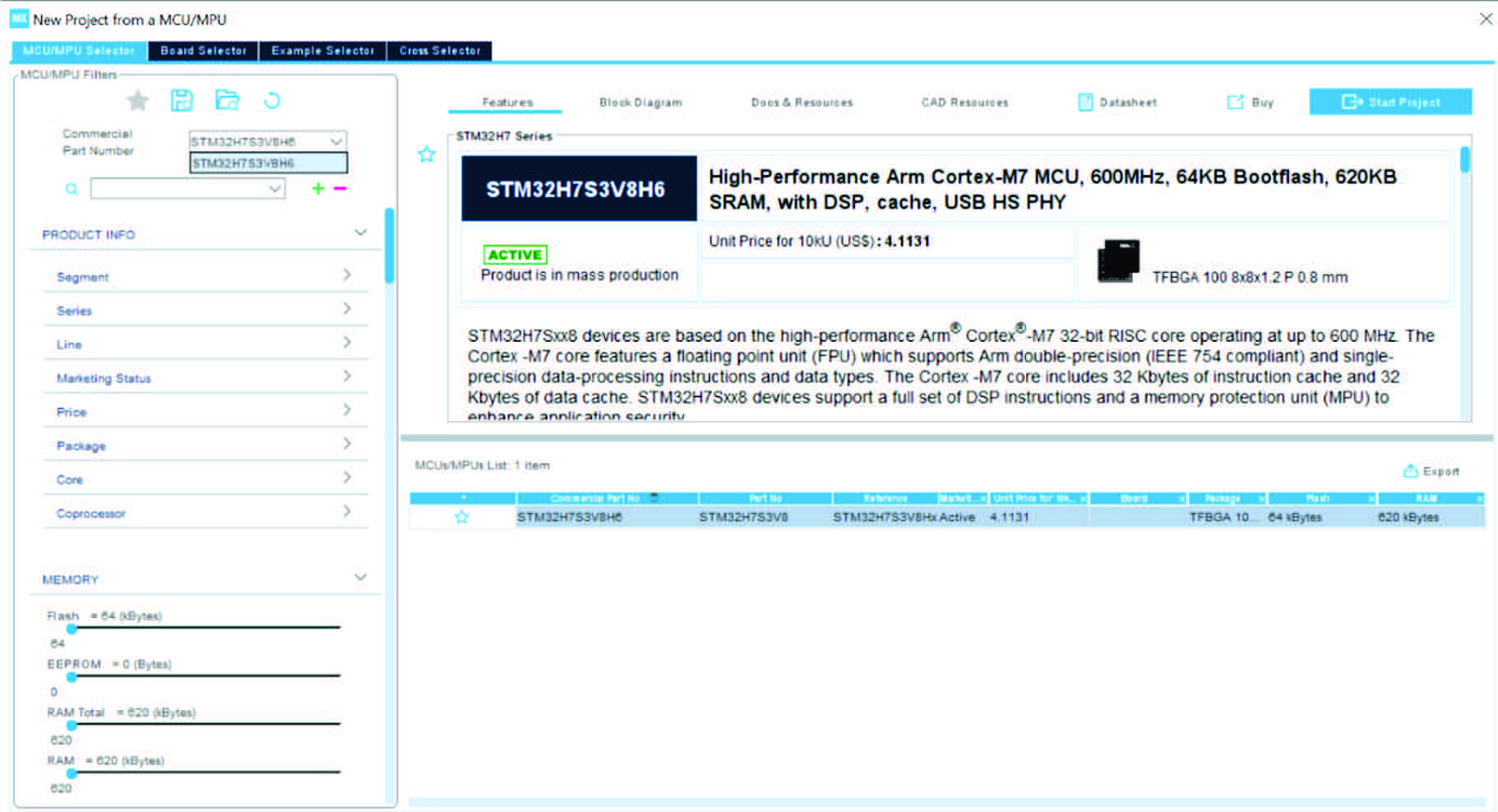The image size is (1498, 812).
Task: Click the pink minus icon
Action: (340, 188)
